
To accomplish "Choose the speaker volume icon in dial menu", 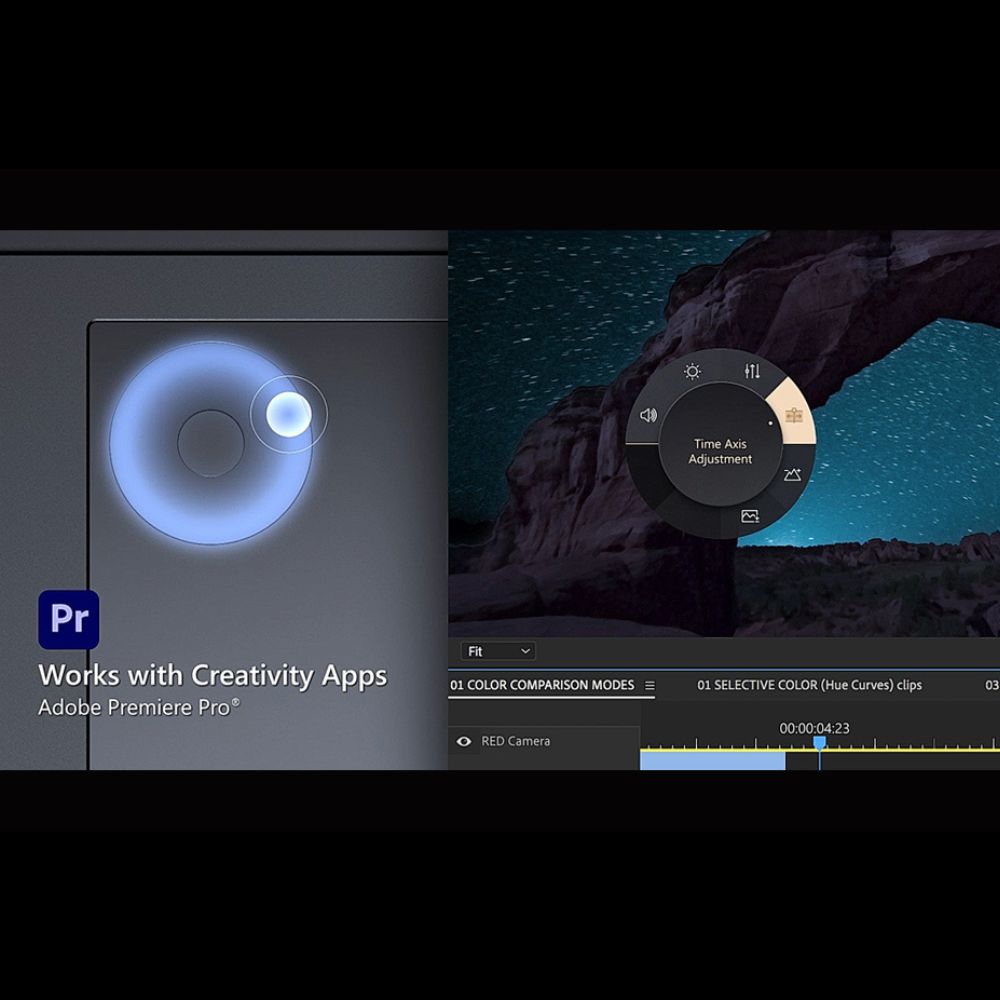I will click(648, 415).
